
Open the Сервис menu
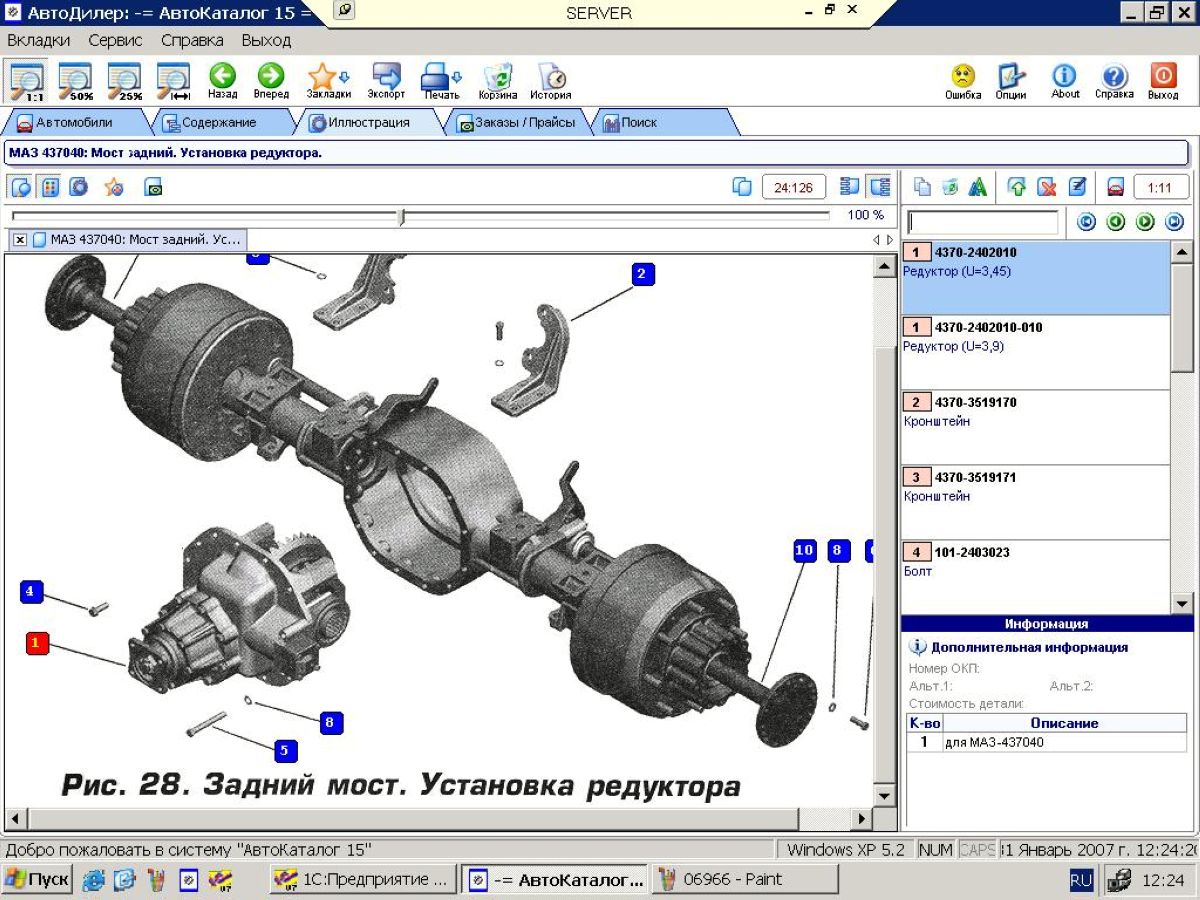tap(115, 41)
